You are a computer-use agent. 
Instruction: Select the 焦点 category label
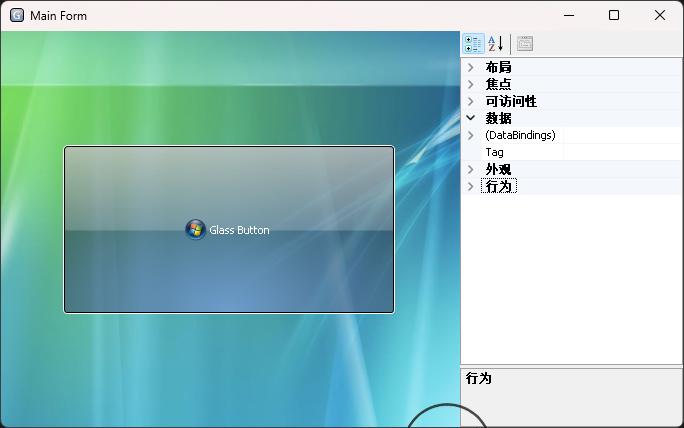[x=498, y=84]
